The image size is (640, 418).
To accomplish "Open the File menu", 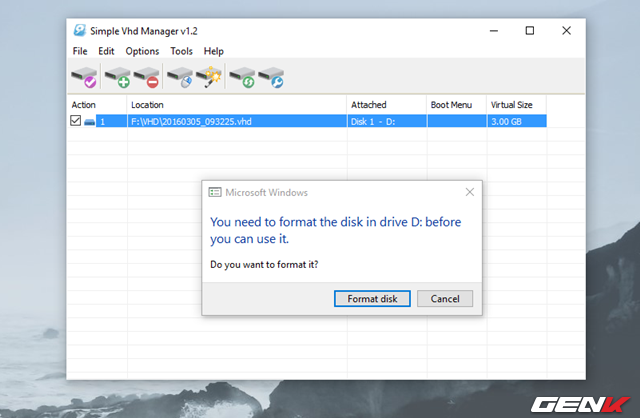I will point(80,51).
